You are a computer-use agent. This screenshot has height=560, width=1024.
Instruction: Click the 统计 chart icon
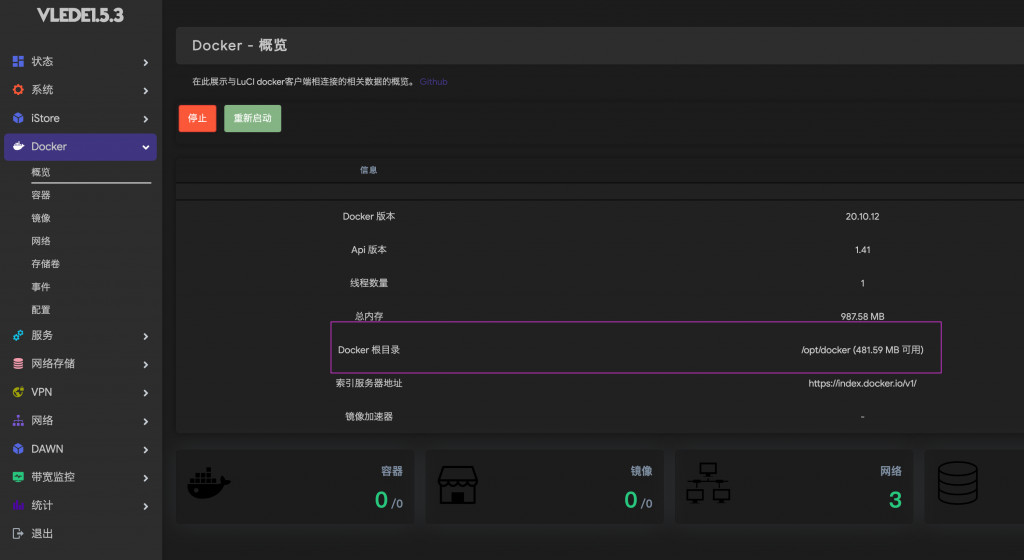pyautogui.click(x=18, y=505)
